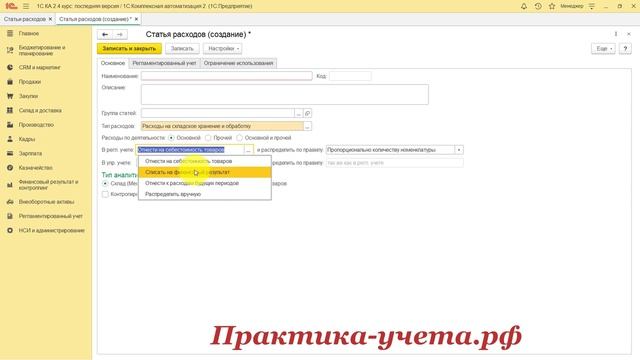Click Пропорционально количеству номенклатуры field
The height and width of the screenshot is (360, 640).
[390, 150]
